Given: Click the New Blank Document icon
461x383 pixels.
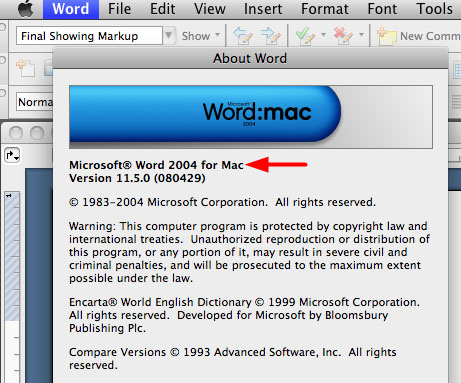Looking at the screenshot, I should tap(25, 68).
